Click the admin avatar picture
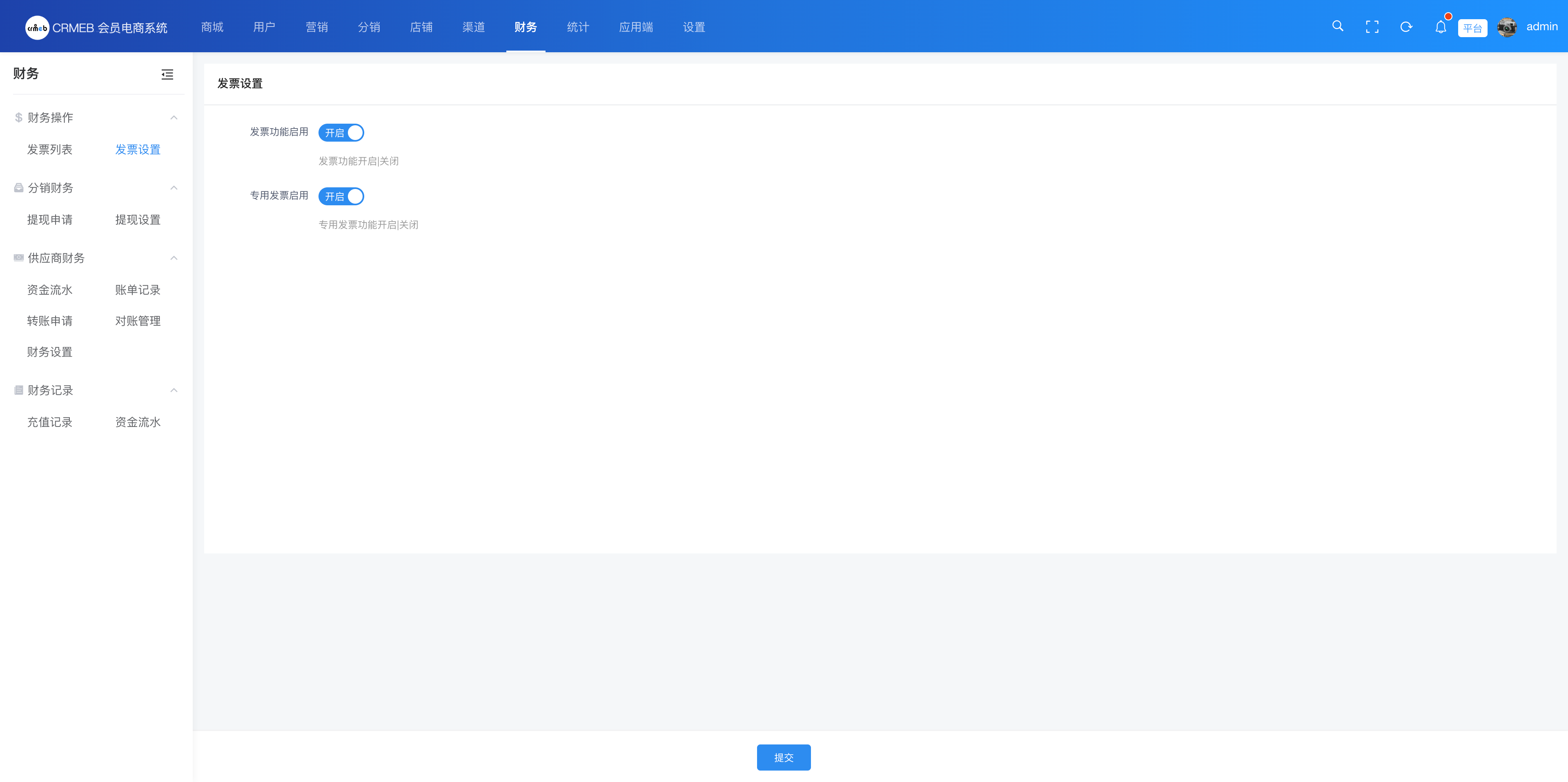The height and width of the screenshot is (782, 1568). tap(1507, 27)
